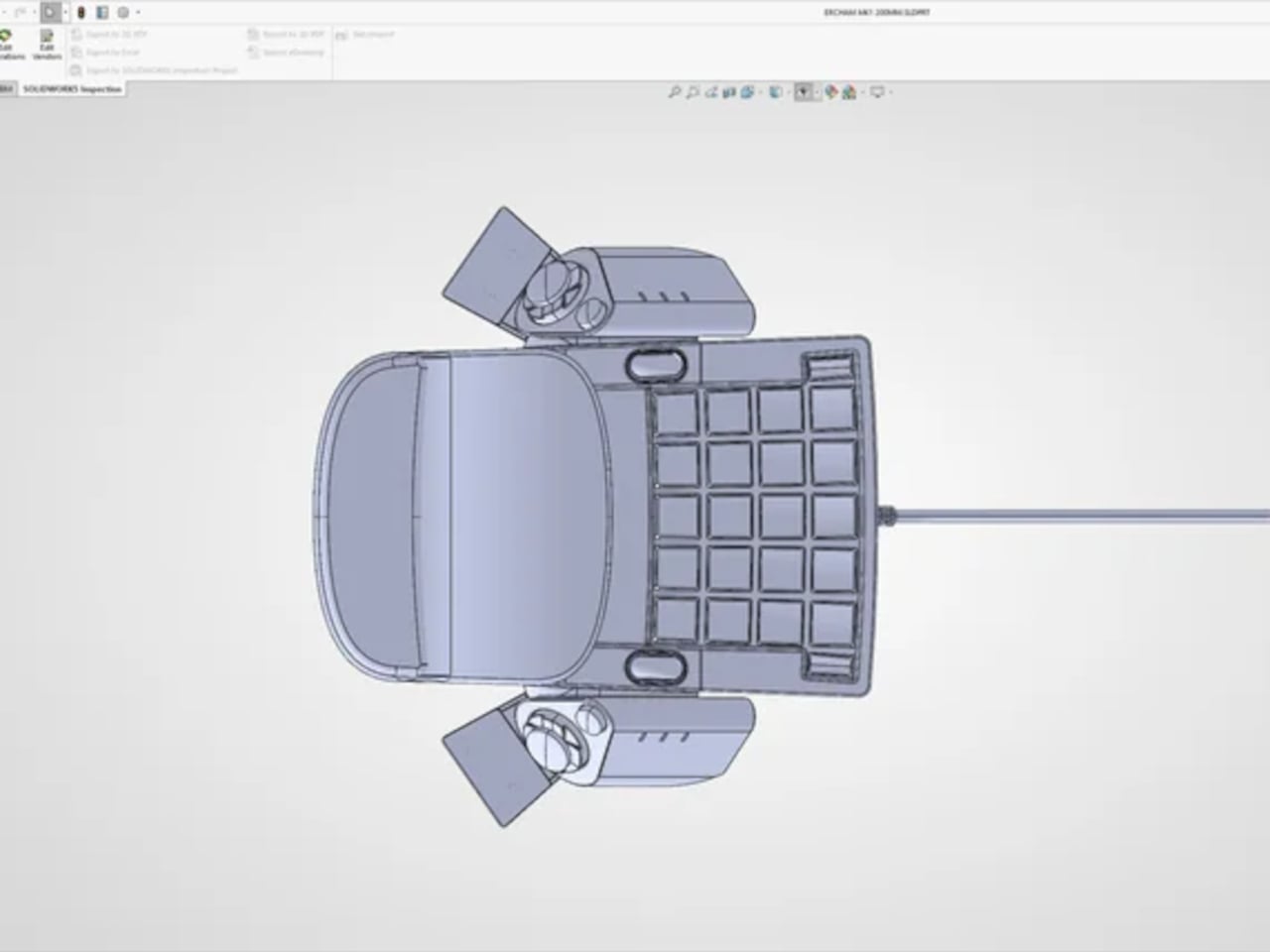Click the Display Style cube icon

[776, 92]
